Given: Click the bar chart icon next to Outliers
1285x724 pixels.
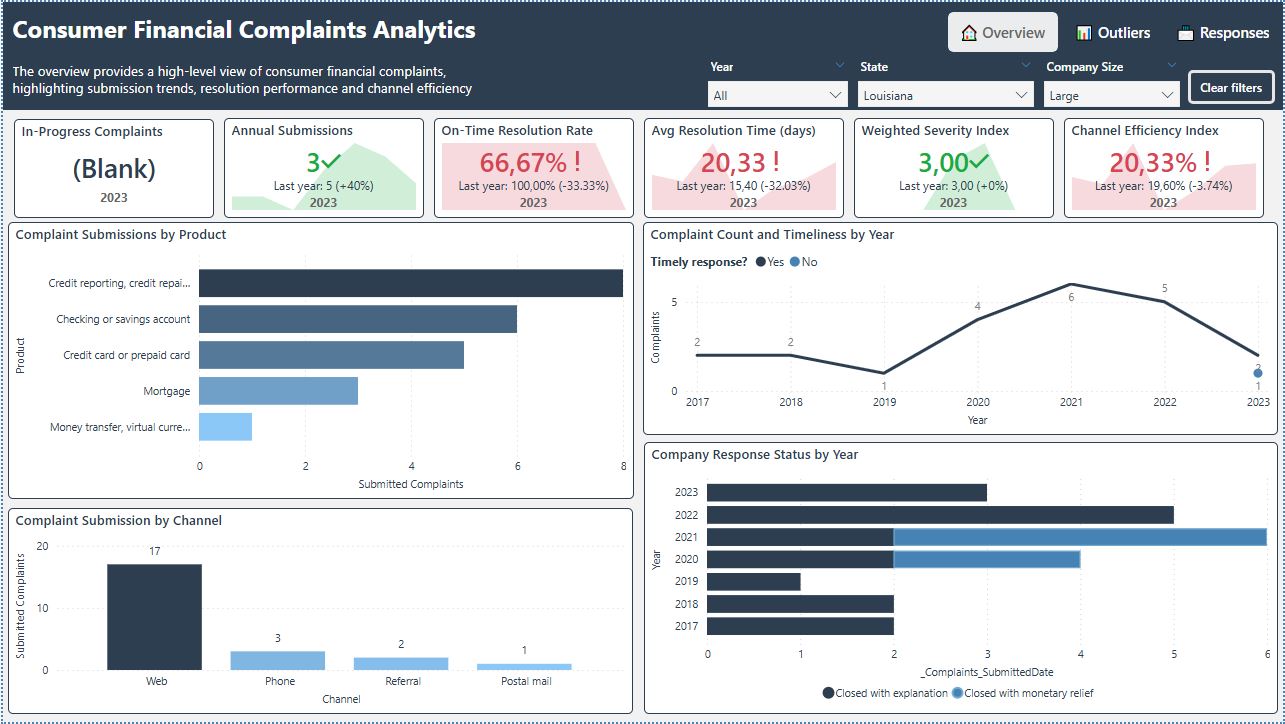Looking at the screenshot, I should [x=1084, y=33].
